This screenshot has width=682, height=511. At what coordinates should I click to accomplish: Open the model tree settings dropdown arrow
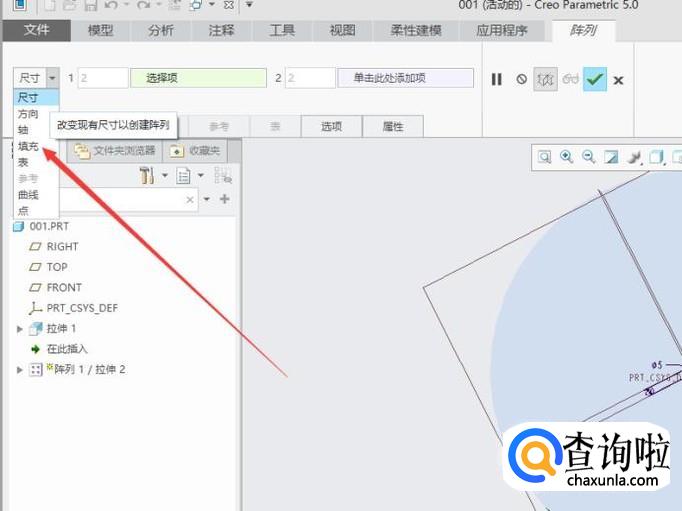click(x=165, y=175)
